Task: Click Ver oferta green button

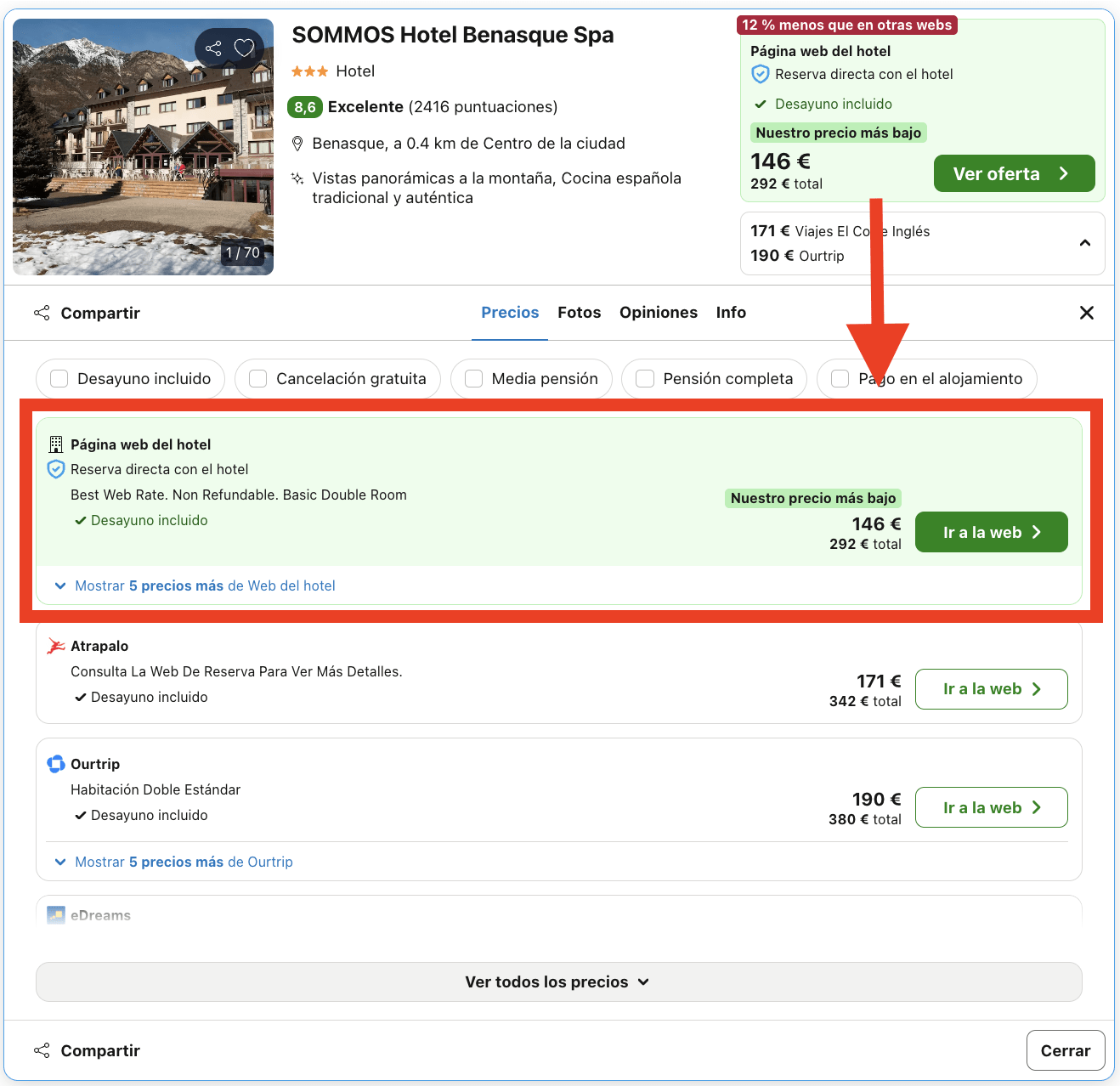Action: click(1014, 173)
